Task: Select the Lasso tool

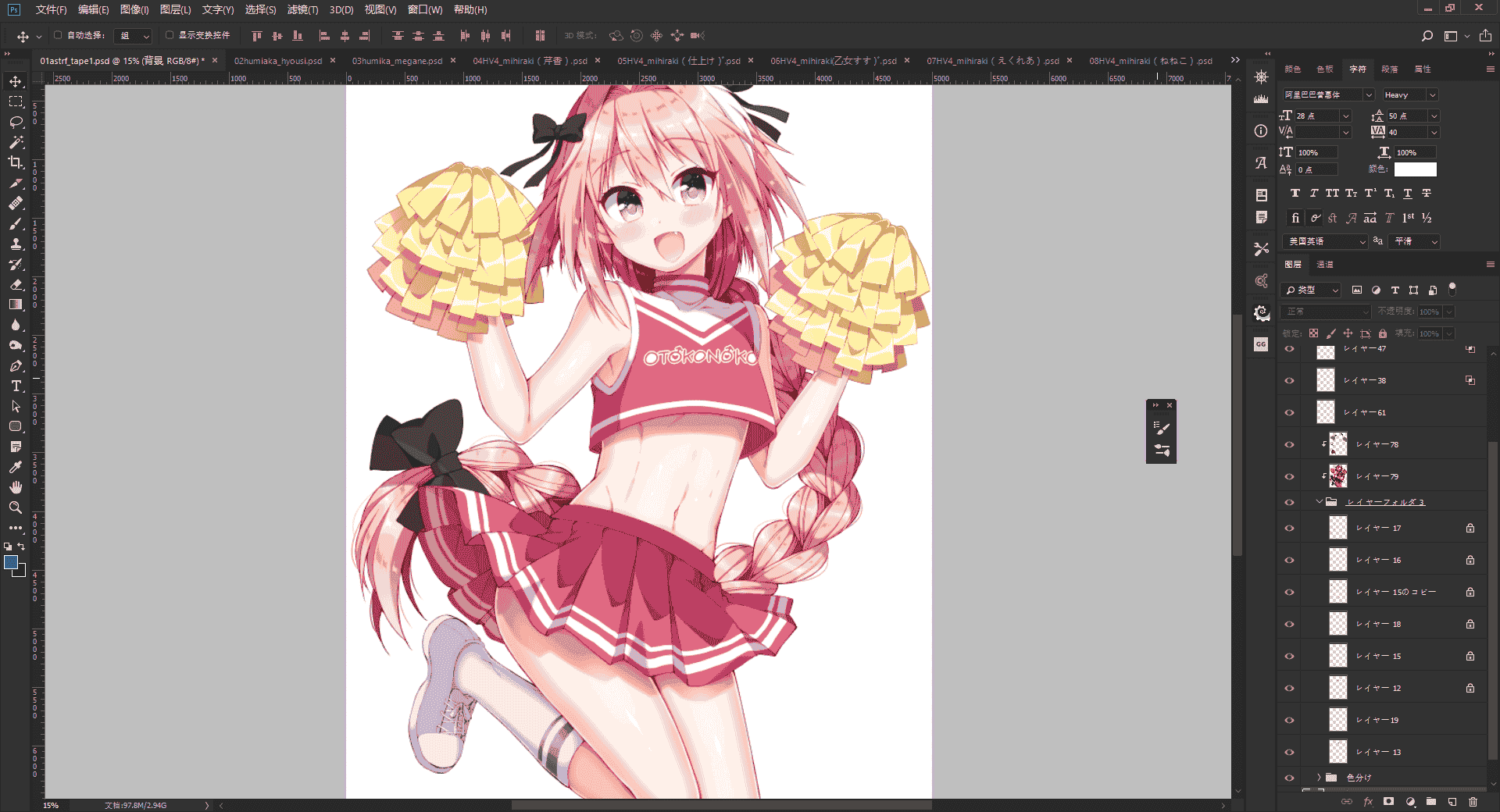Action: pyautogui.click(x=16, y=122)
